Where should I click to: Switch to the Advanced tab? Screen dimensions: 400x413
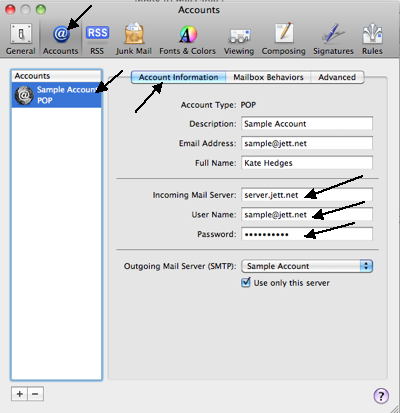click(x=337, y=77)
